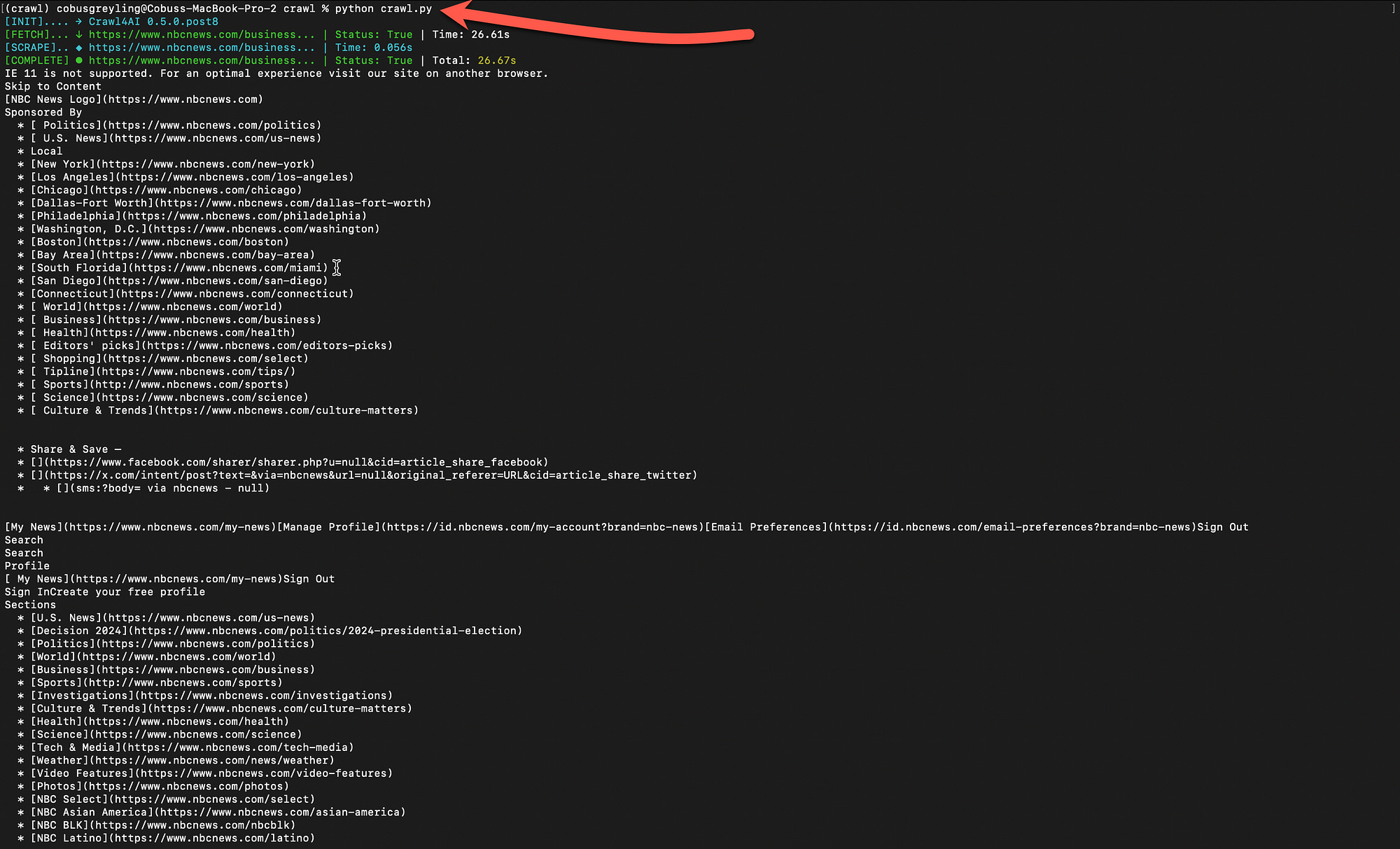This screenshot has width=1400, height=849.
Task: Click the Decision 2024 link line
Action: coord(276,631)
